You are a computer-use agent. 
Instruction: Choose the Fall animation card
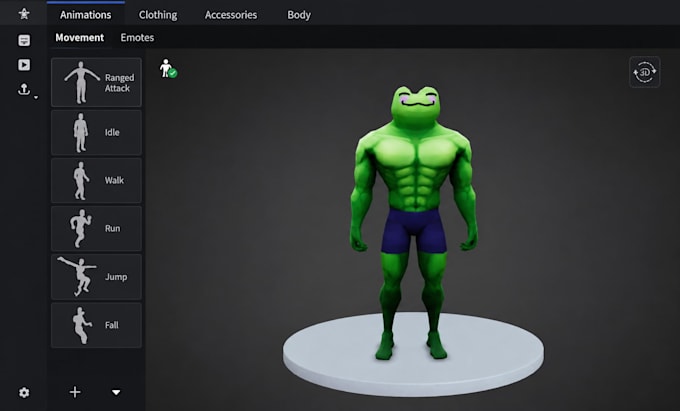click(96, 325)
